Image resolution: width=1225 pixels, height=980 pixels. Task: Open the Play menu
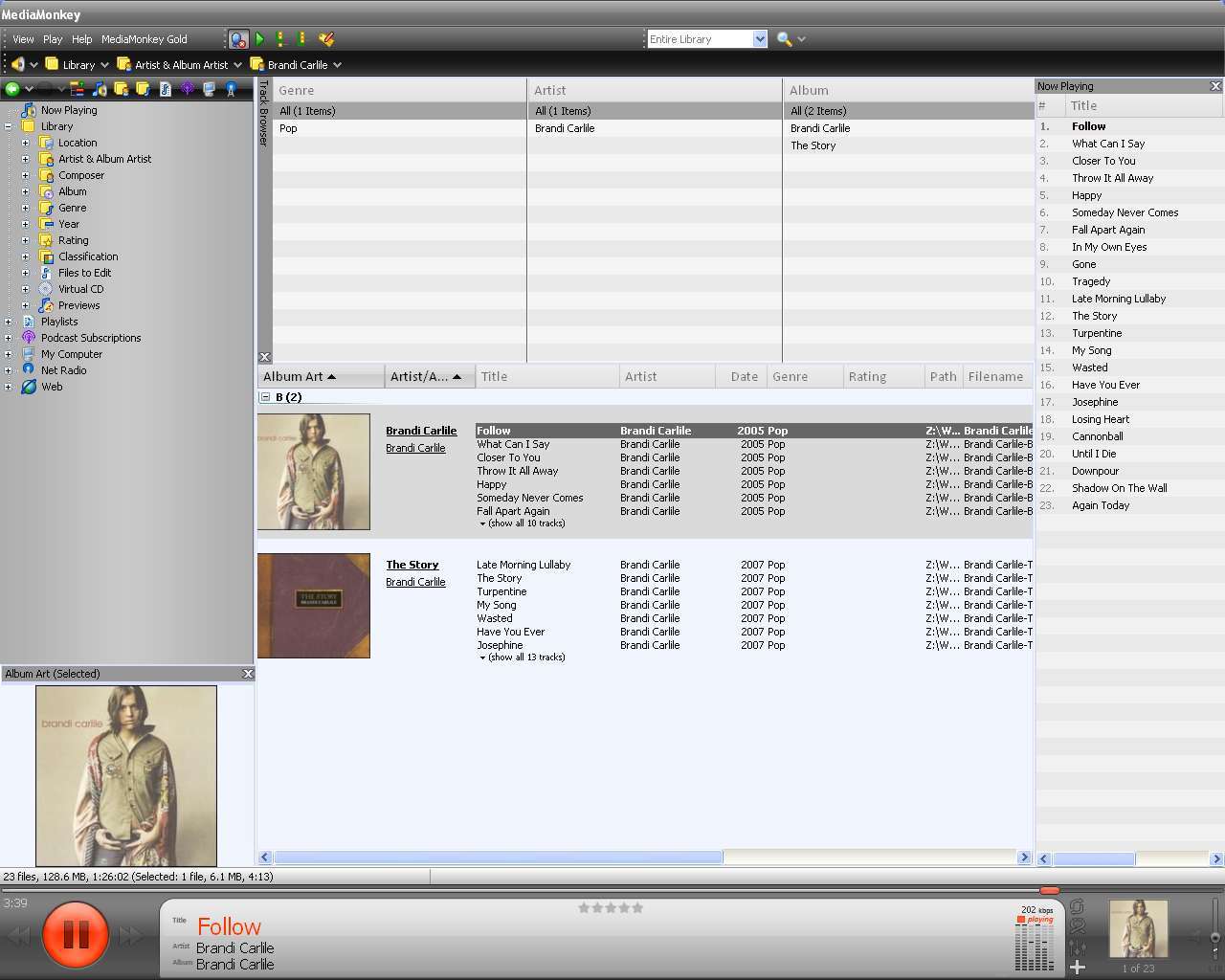coord(53,39)
